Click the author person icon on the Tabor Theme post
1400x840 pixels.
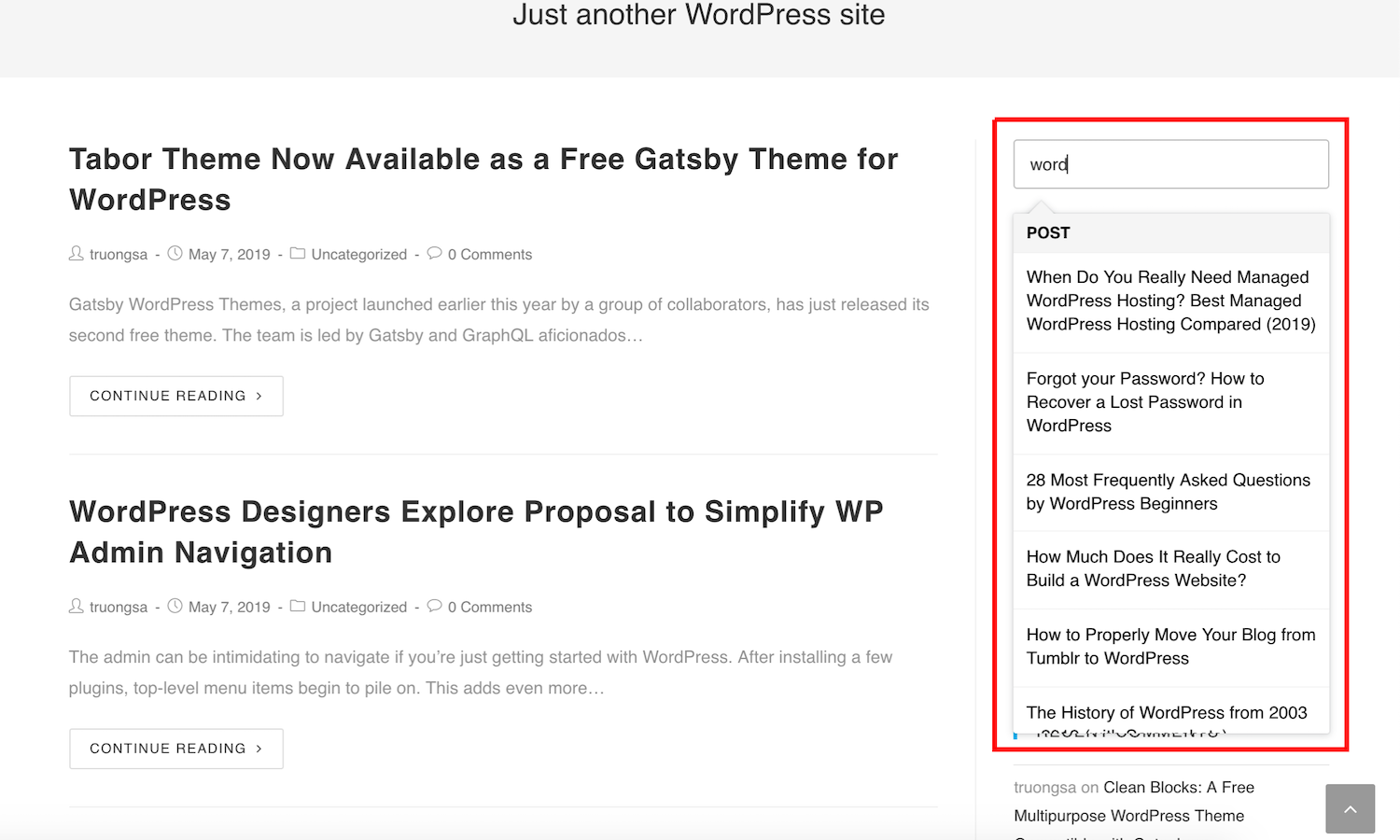tap(77, 253)
